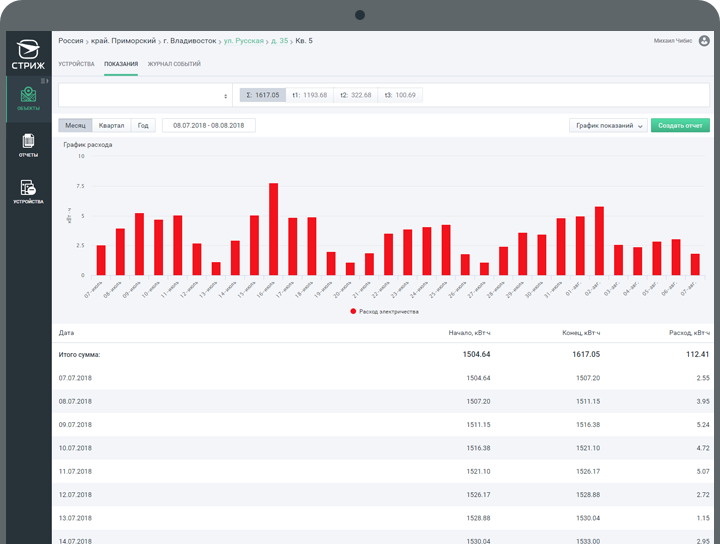Open the Отчеты reports icon
Image resolution: width=720 pixels, height=544 pixels.
pos(27,143)
